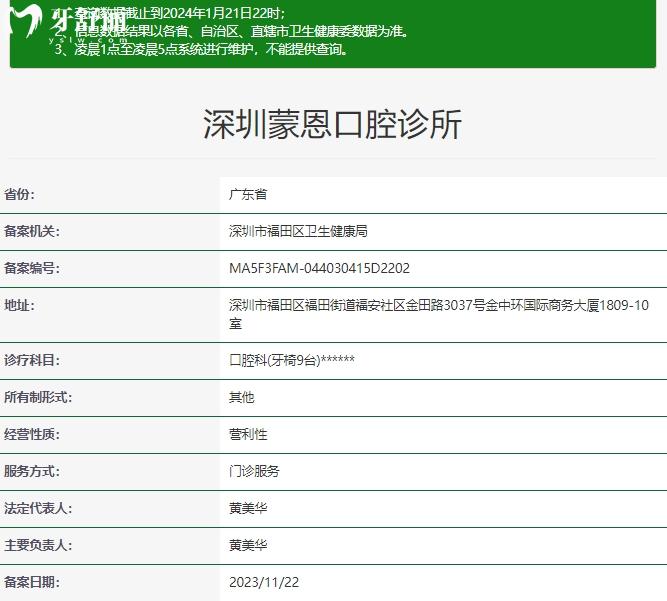Select the 诊疗科目 row label
667x601 pixels.
(32, 360)
